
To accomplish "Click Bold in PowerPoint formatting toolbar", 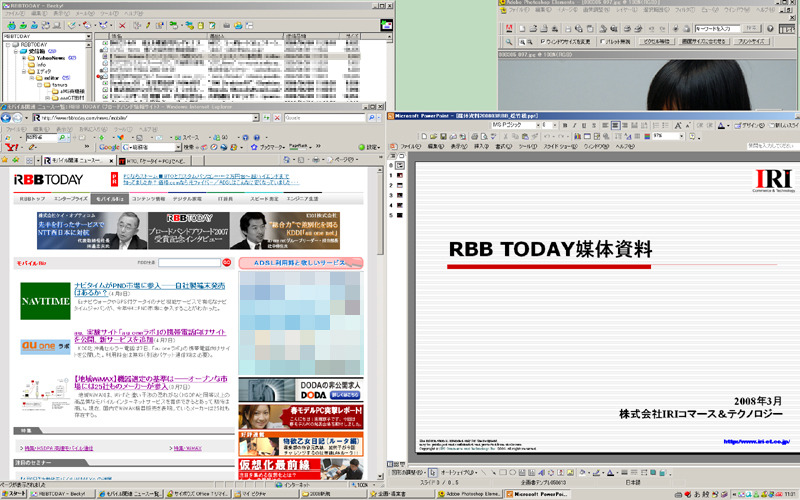I will 565,125.
